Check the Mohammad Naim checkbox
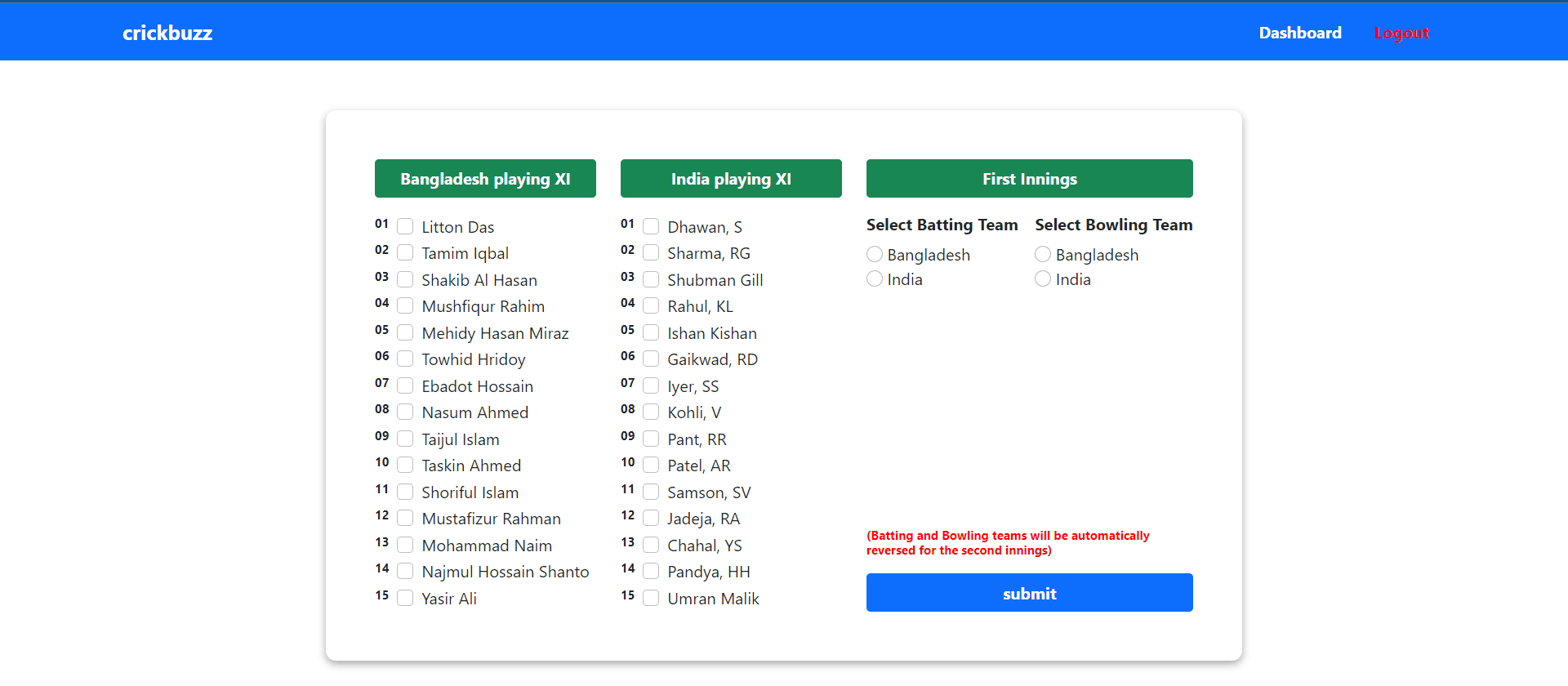 [405, 545]
